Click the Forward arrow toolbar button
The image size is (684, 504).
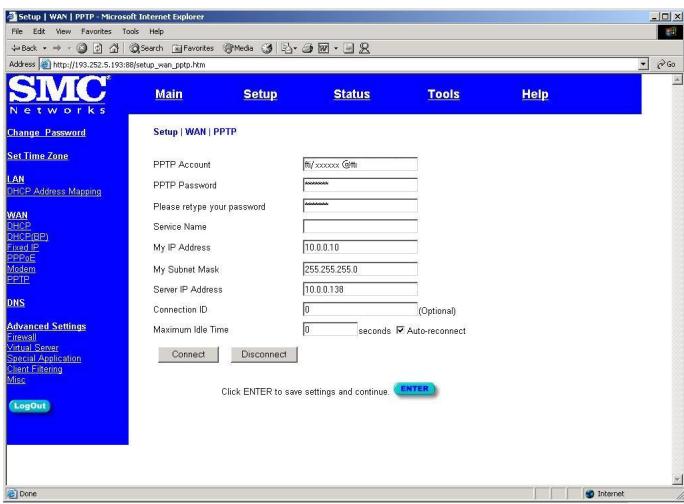pos(57,48)
